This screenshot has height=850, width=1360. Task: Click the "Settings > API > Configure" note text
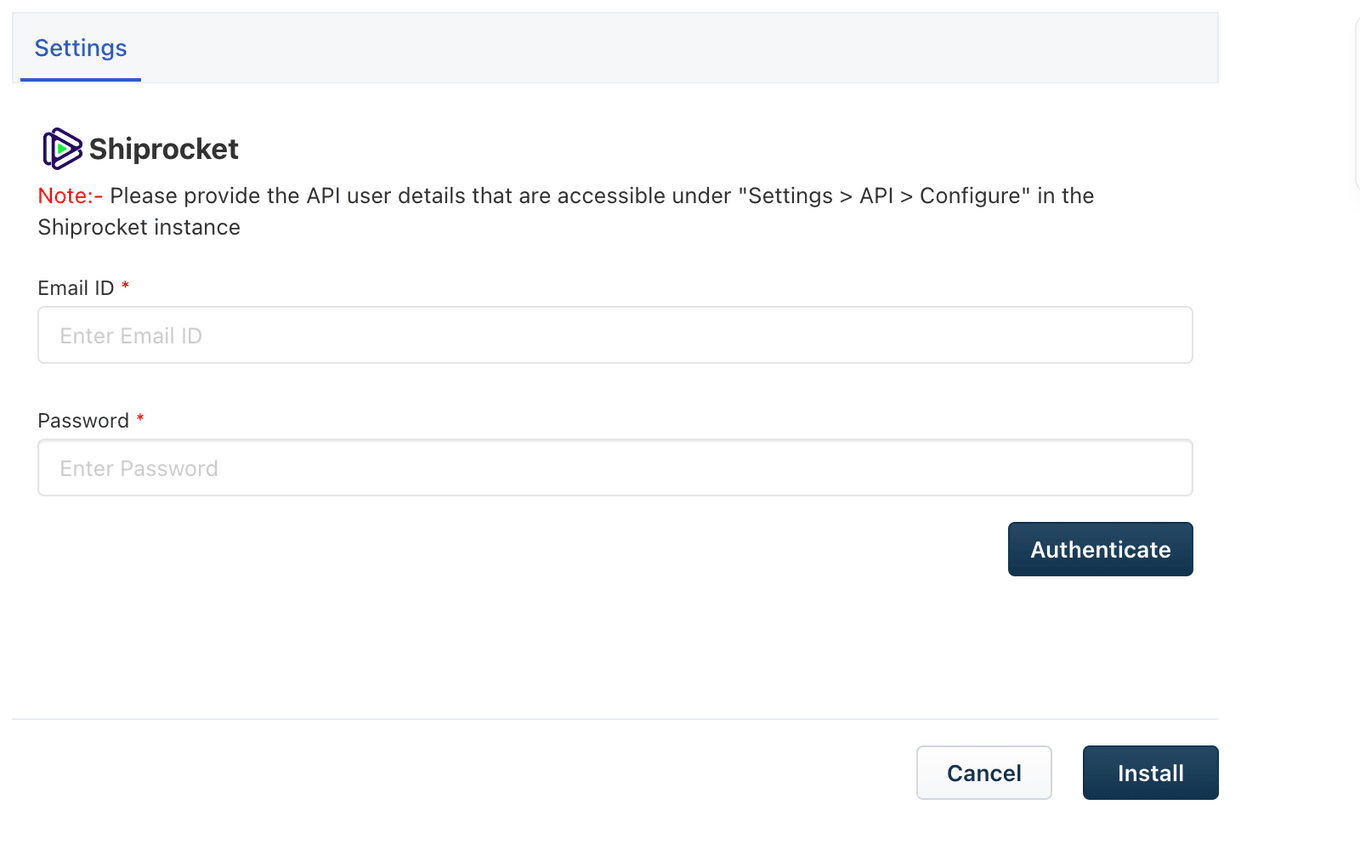884,195
